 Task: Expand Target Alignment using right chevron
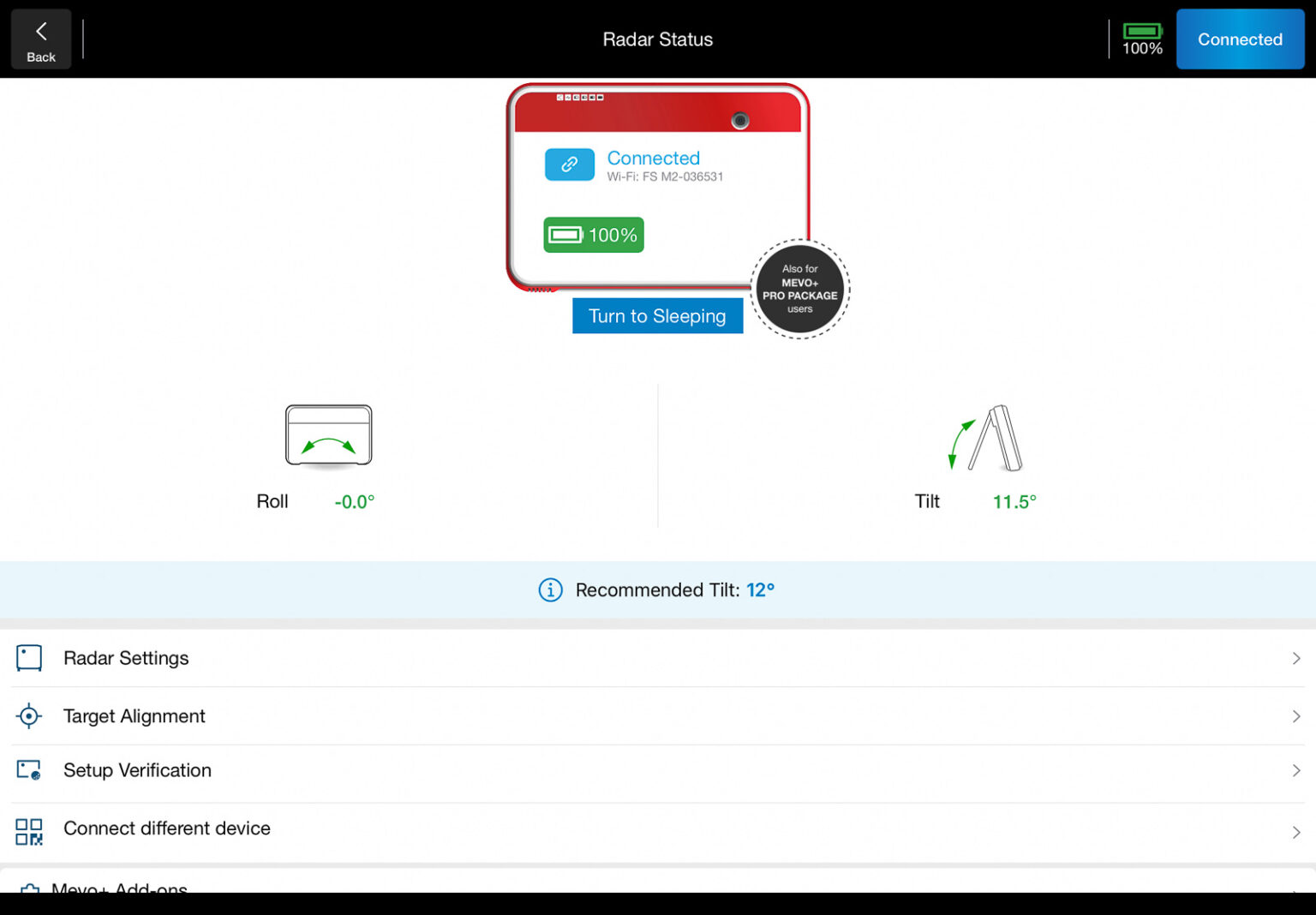point(1295,716)
